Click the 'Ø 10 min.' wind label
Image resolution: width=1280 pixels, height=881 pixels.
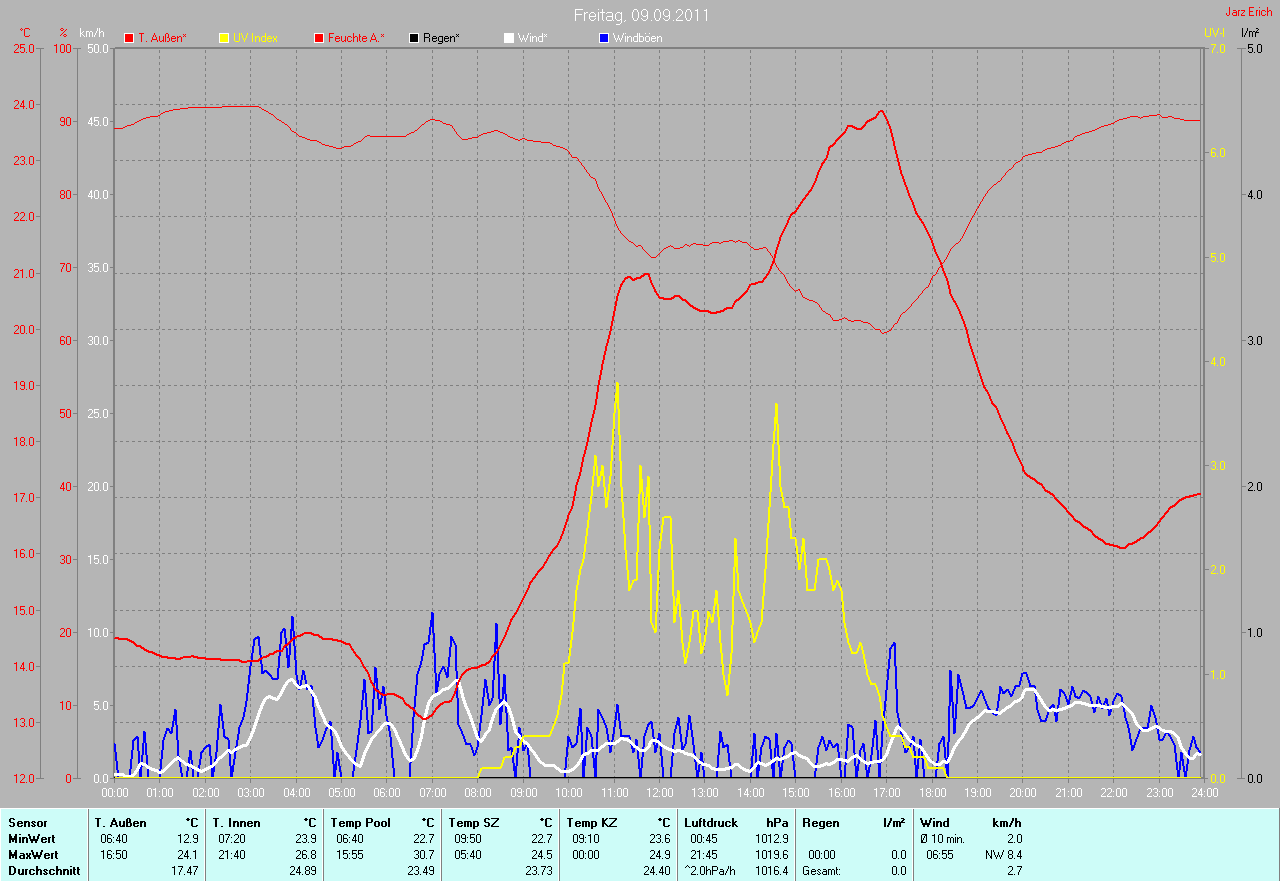click(x=944, y=839)
